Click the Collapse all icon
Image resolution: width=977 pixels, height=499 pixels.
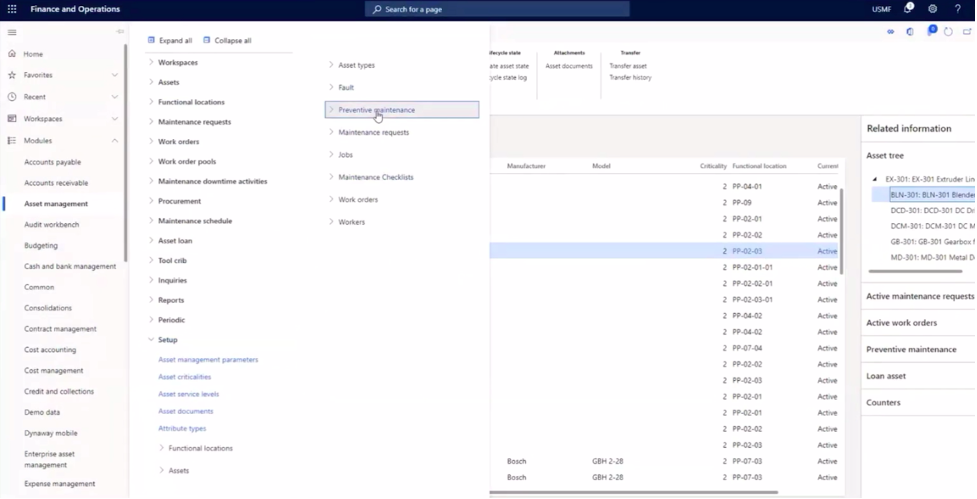[207, 40]
